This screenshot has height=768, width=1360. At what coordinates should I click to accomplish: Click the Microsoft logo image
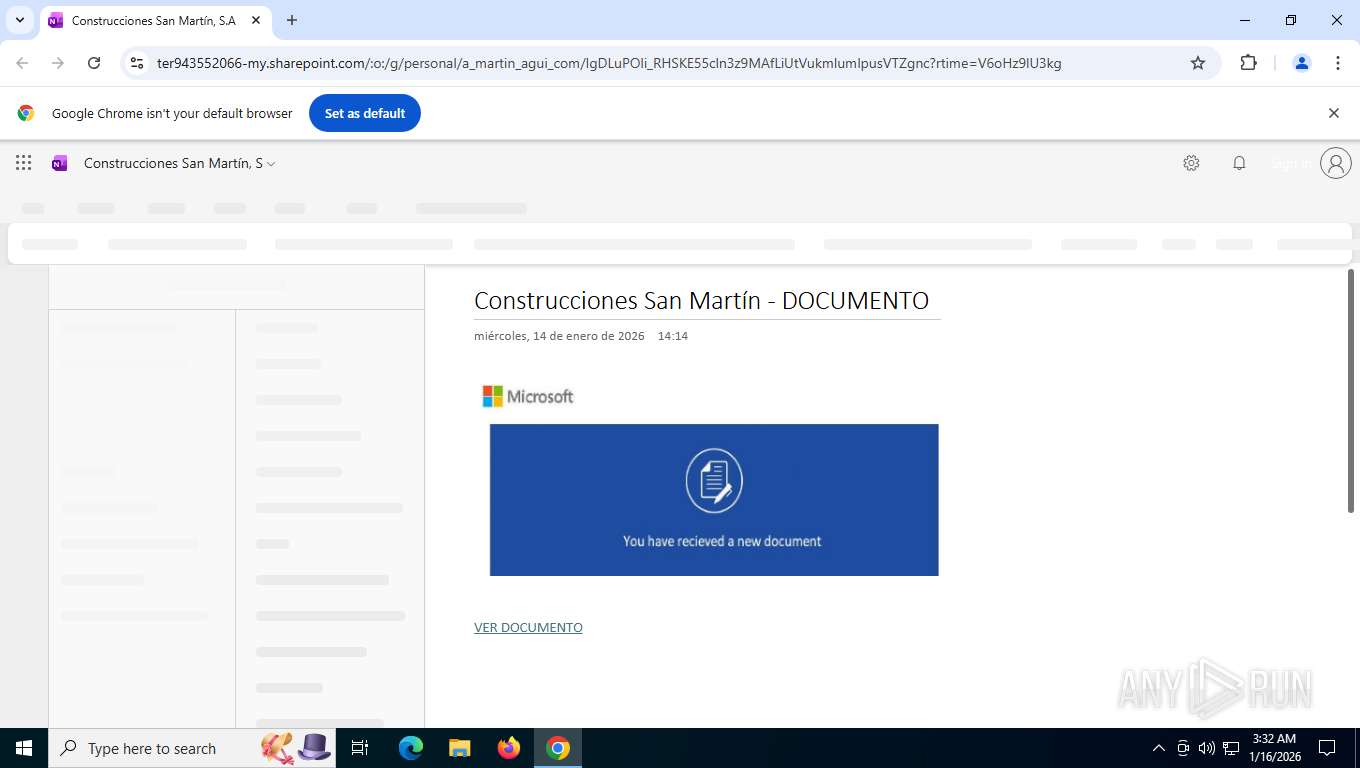pyautogui.click(x=528, y=397)
